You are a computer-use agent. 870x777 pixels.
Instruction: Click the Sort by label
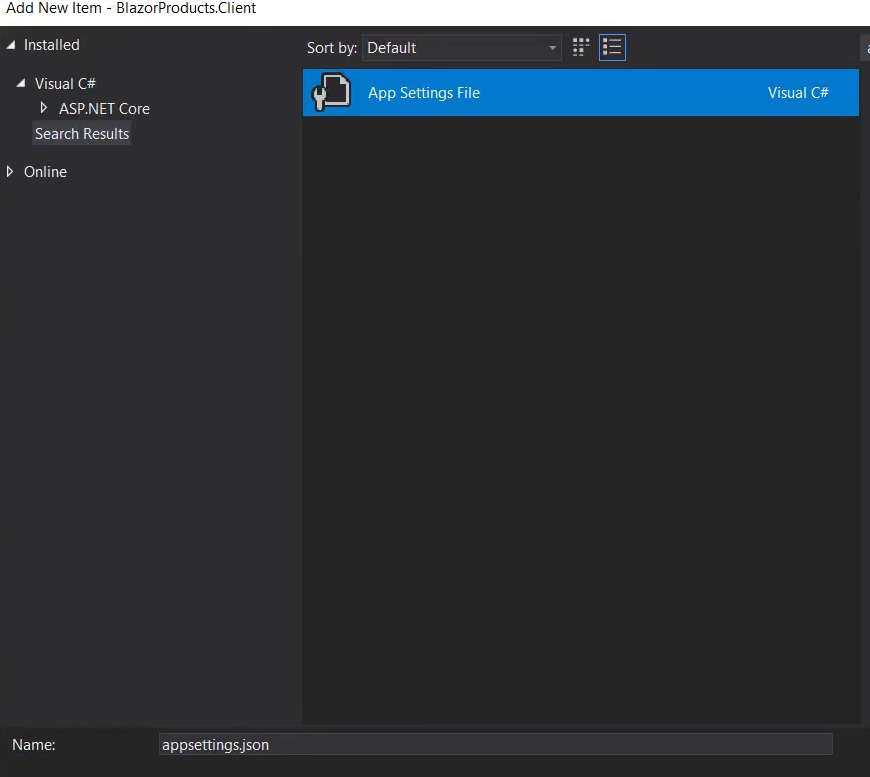point(332,48)
